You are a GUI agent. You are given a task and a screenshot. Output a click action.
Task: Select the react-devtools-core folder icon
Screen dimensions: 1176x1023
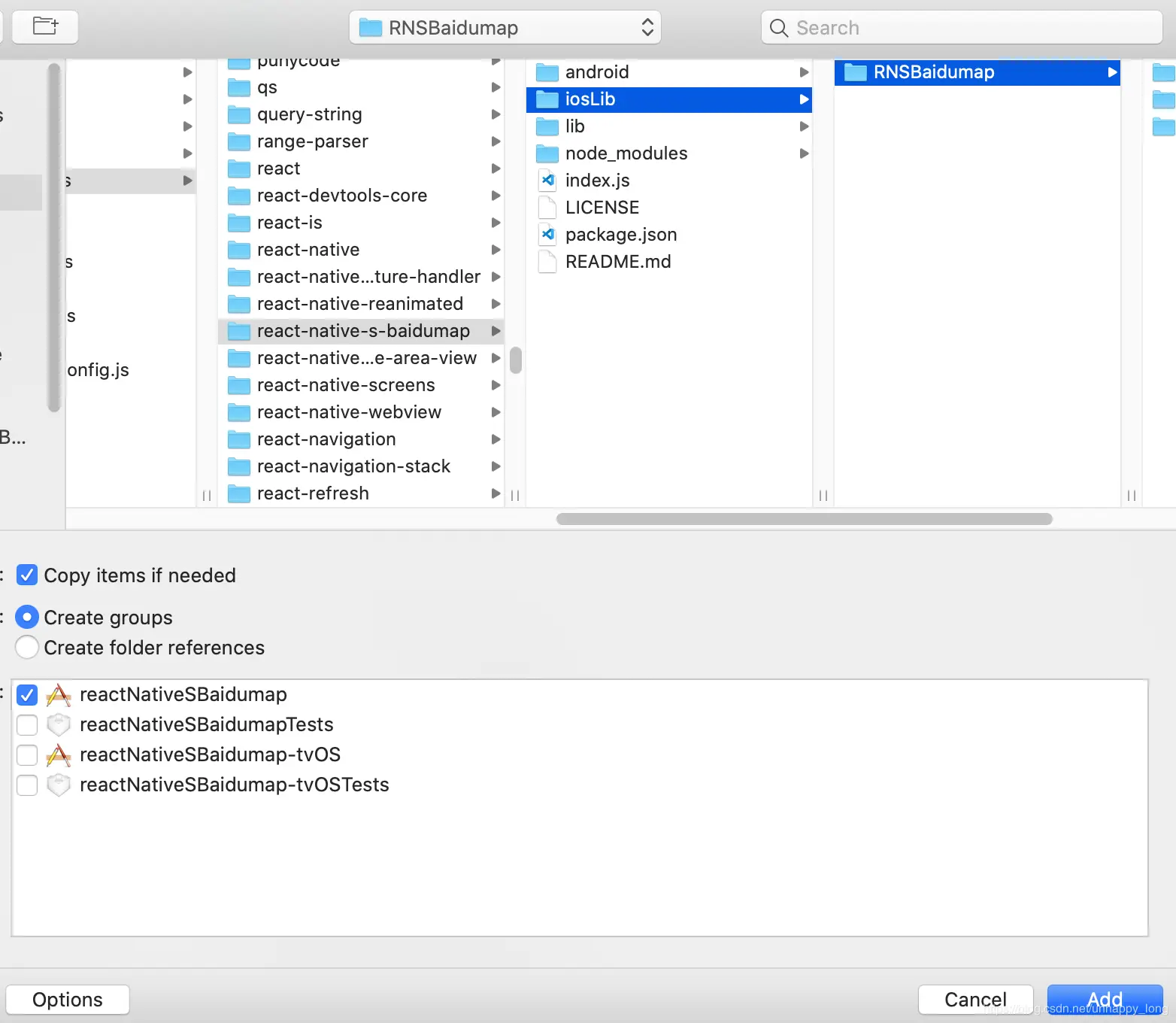pos(239,196)
